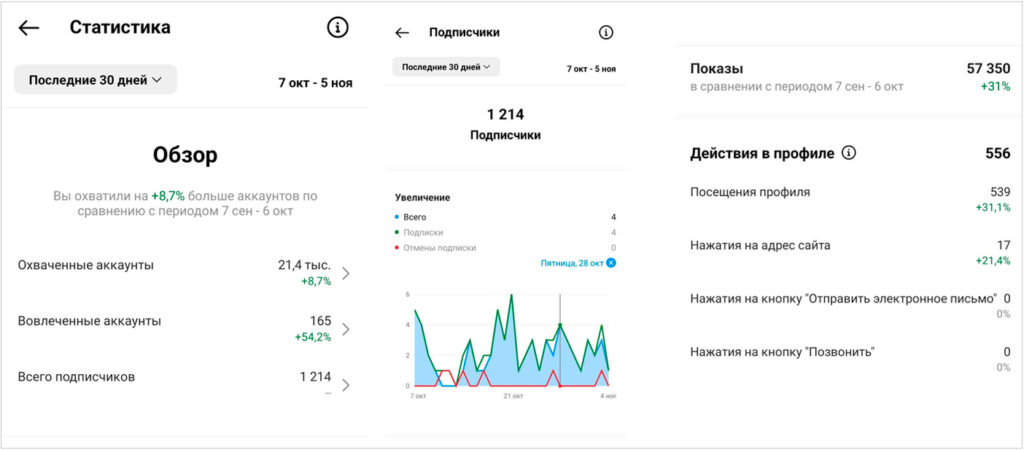Go back from the Статистика screen

[x=29, y=28]
